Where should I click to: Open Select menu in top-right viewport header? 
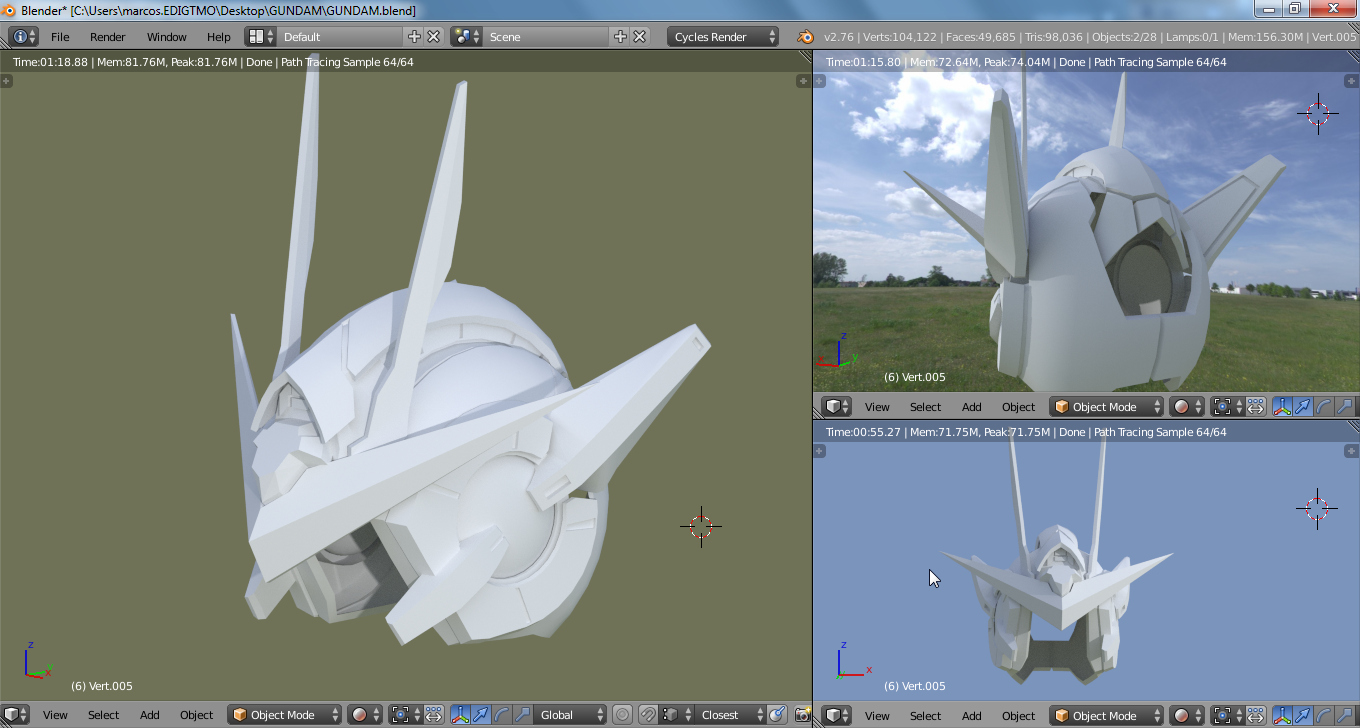(x=925, y=407)
